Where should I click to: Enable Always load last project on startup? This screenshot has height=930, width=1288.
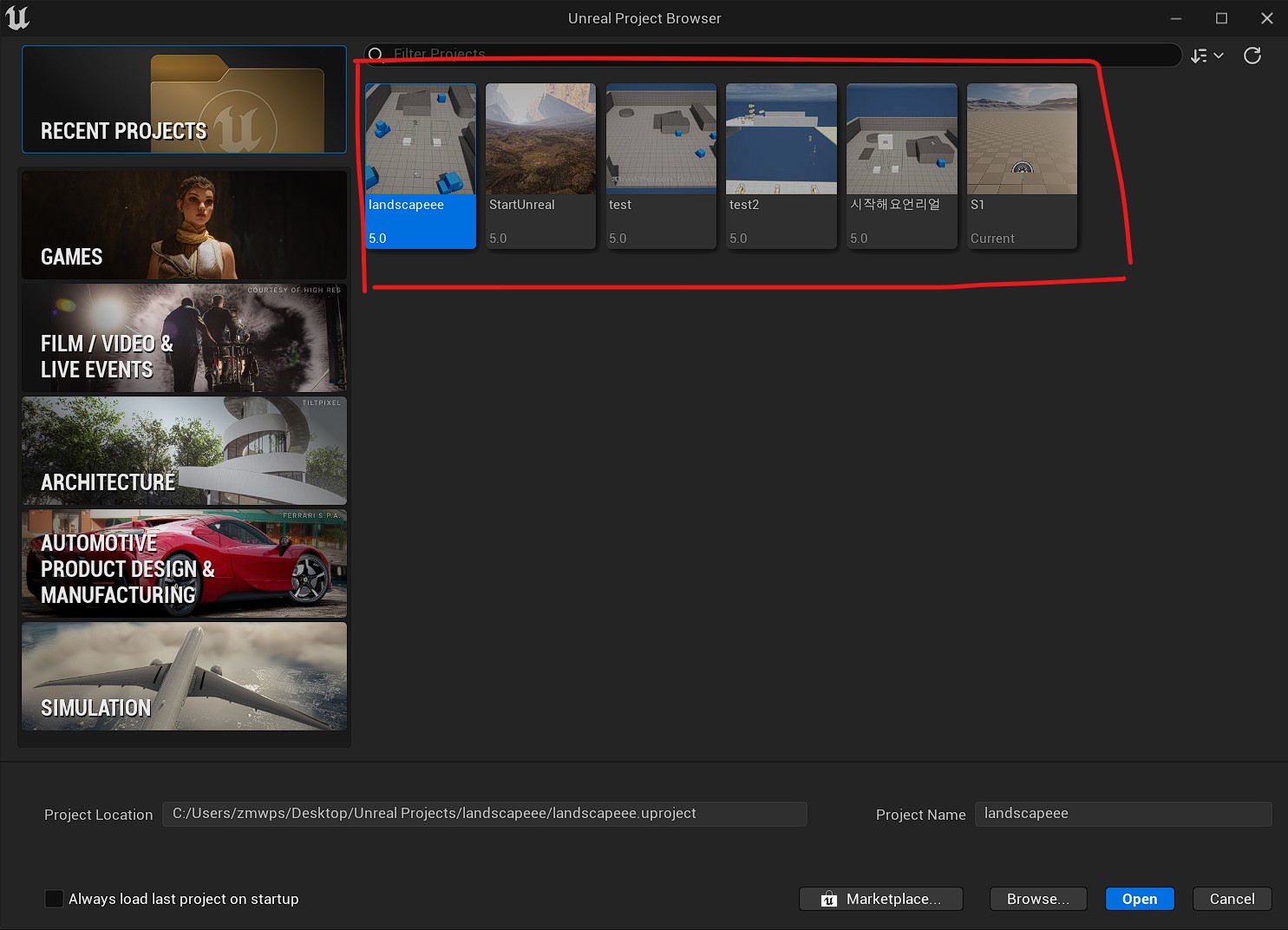pyautogui.click(x=54, y=899)
